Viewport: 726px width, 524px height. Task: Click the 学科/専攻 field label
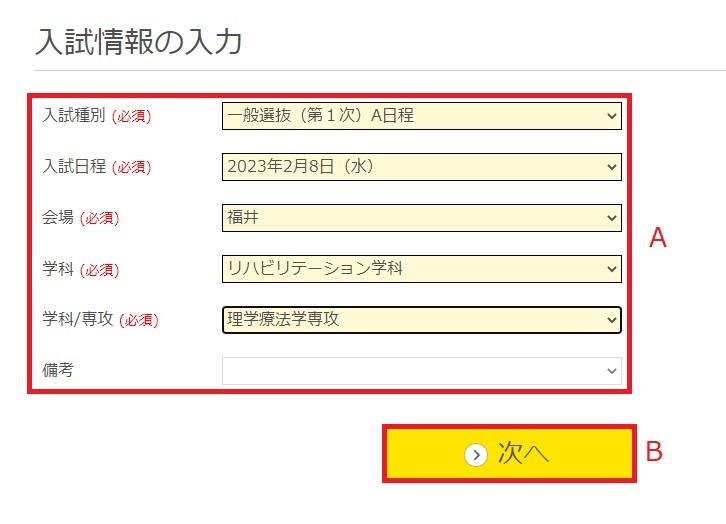coord(77,320)
